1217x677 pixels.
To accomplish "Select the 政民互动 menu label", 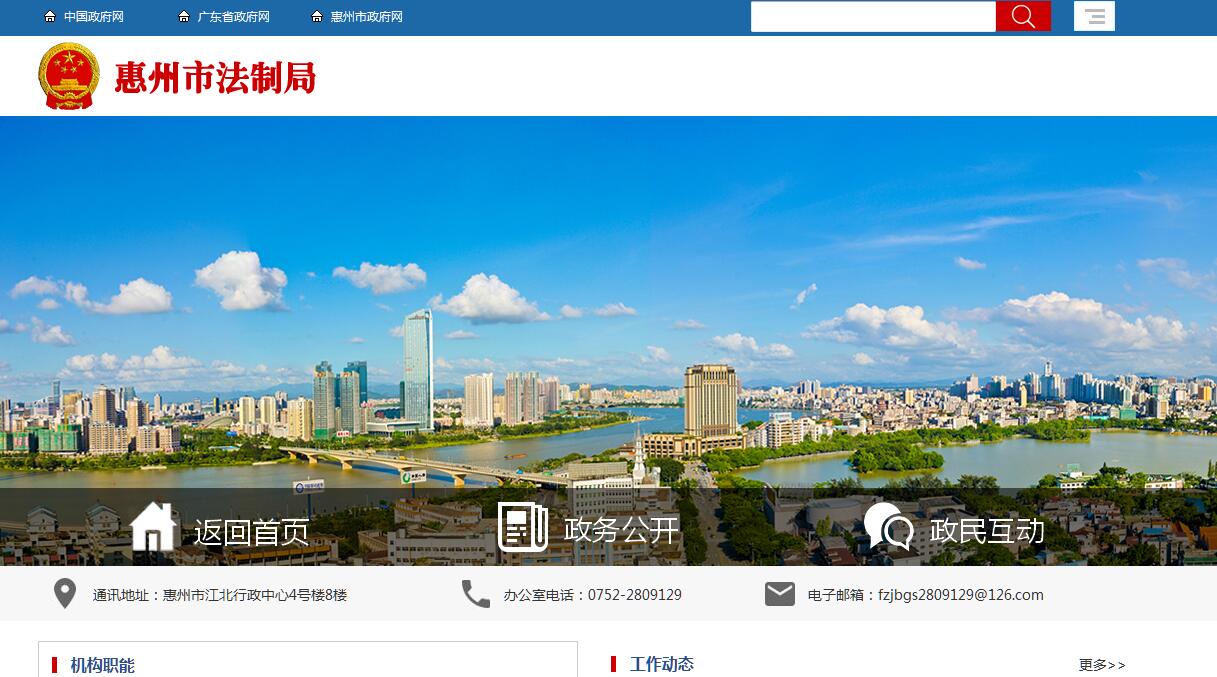I will click(x=986, y=530).
